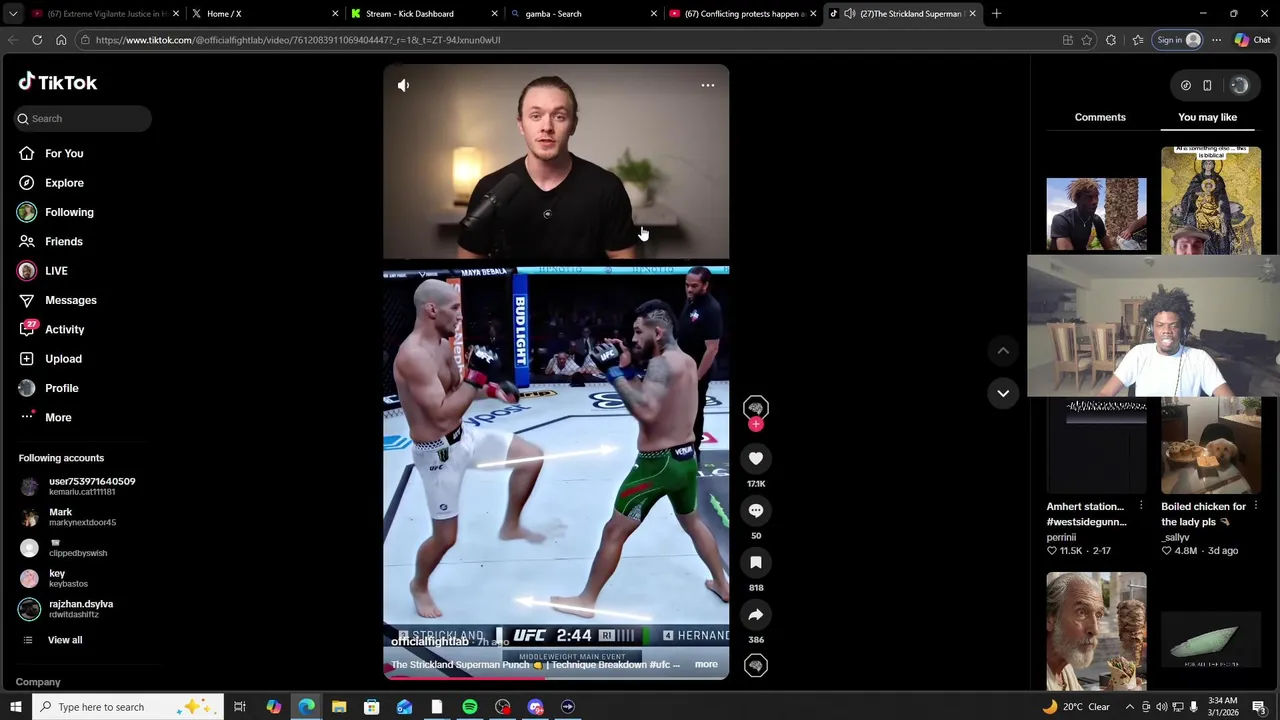
Task: Open rajzhan.dsylva following account
Action: click(66, 609)
